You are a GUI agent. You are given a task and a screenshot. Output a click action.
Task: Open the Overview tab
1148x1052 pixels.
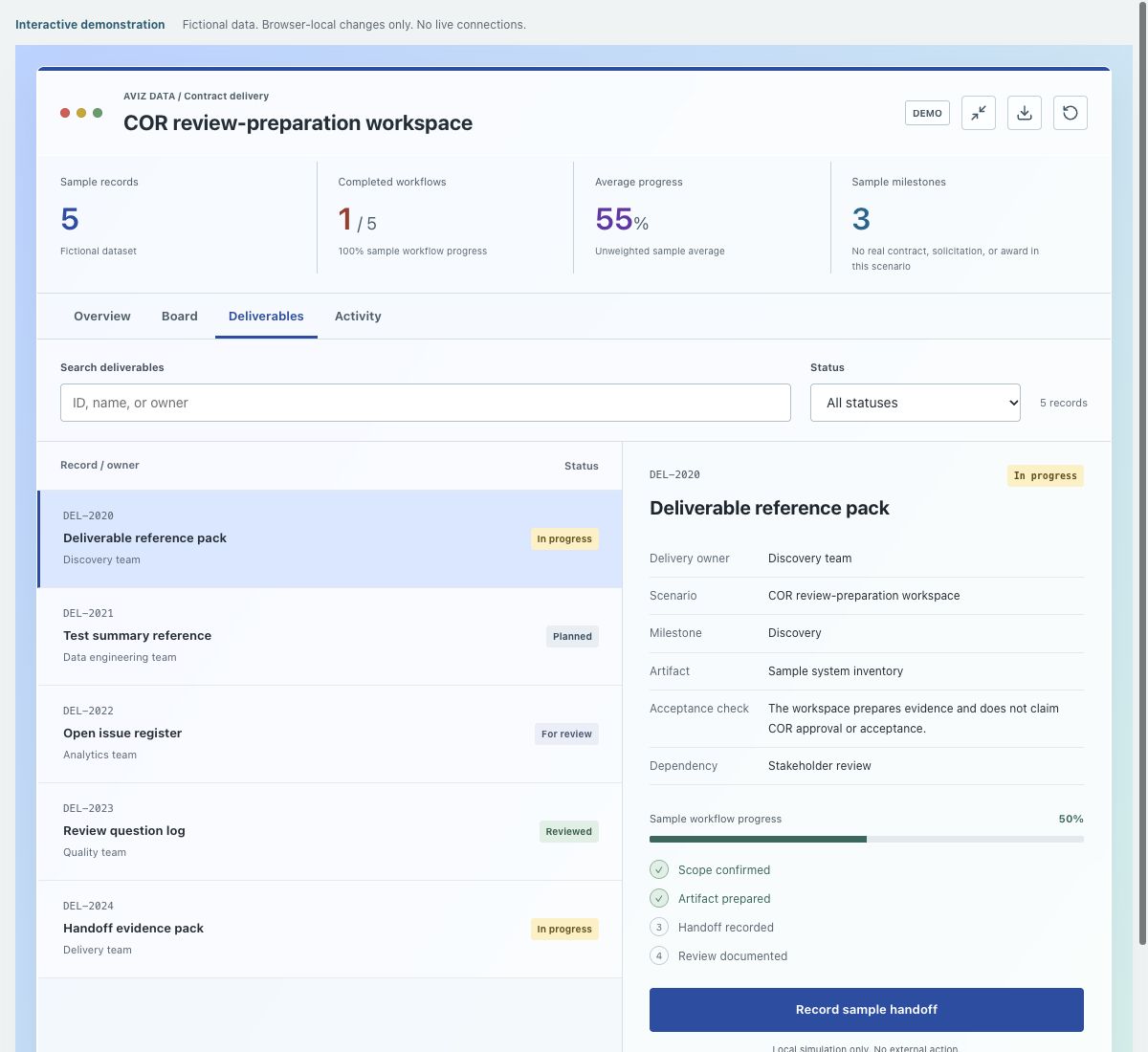pos(102,317)
